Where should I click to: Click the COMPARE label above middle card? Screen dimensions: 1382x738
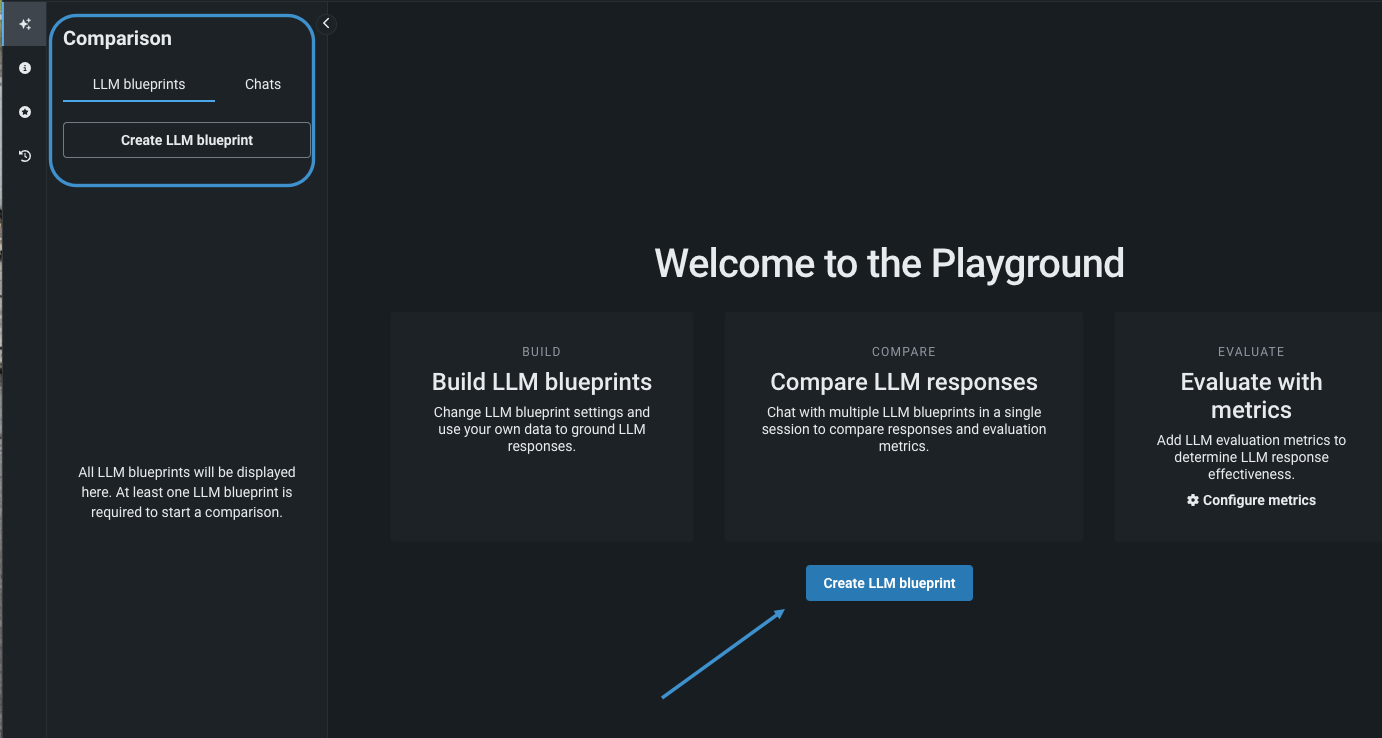click(x=904, y=352)
